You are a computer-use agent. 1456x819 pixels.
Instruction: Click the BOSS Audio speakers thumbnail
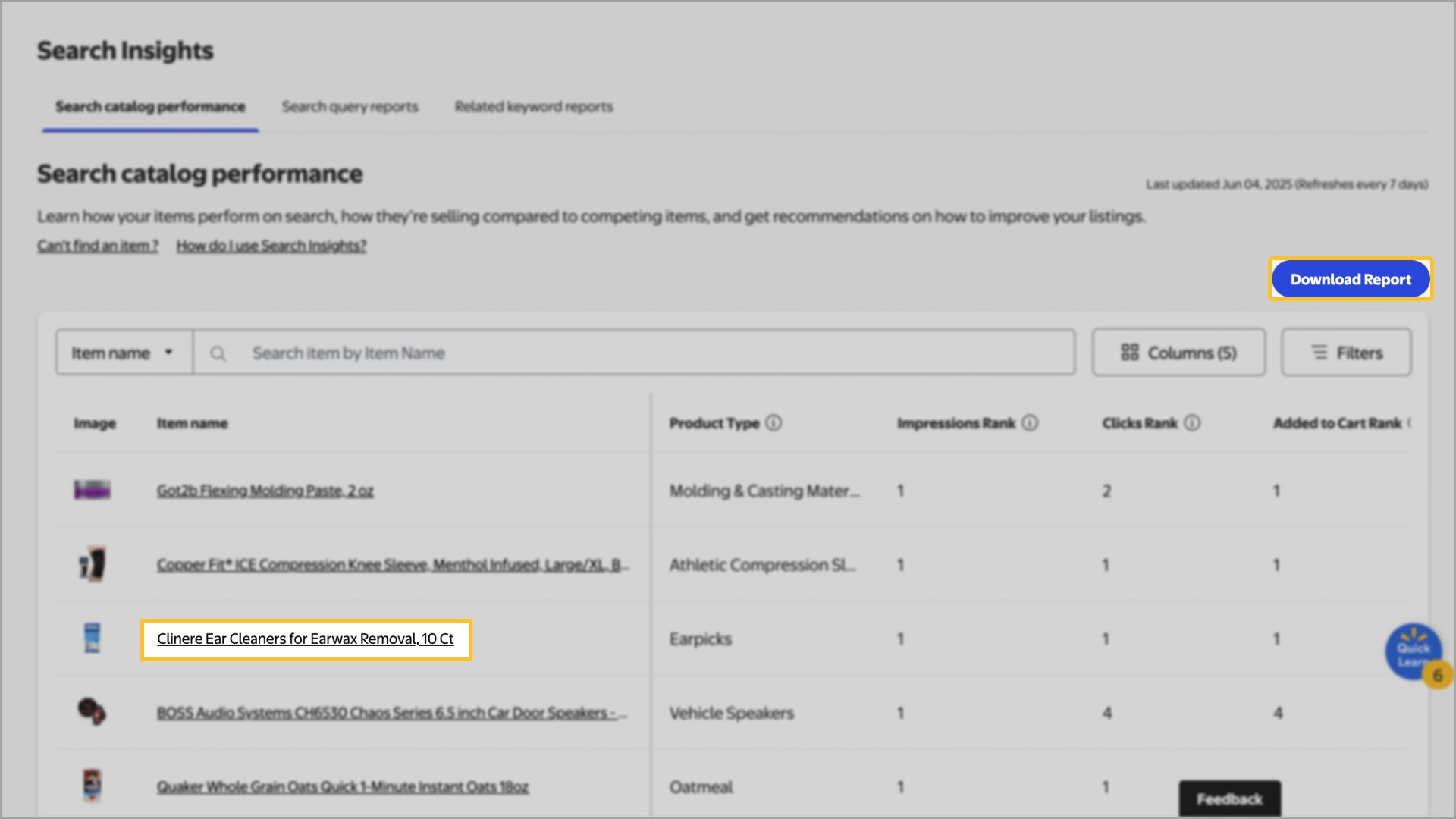pyautogui.click(x=93, y=711)
